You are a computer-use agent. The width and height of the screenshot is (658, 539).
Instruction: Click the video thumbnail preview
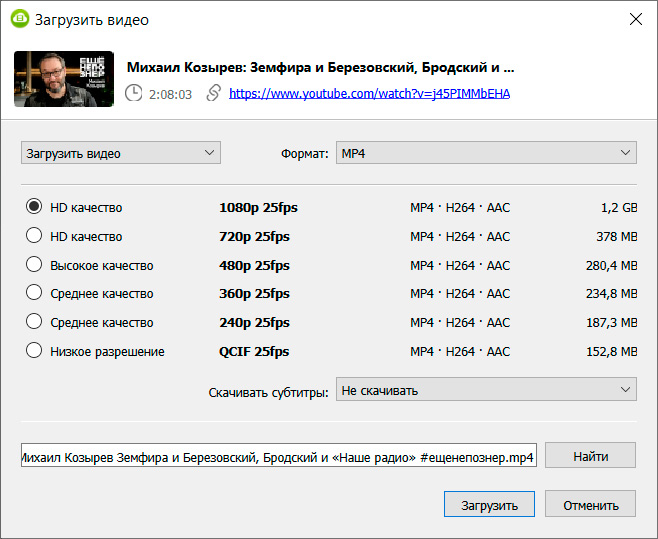click(63, 79)
